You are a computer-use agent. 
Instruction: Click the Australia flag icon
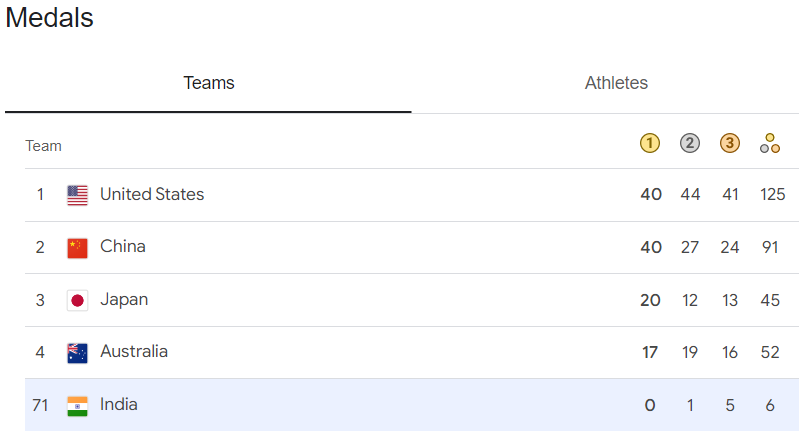point(77,353)
